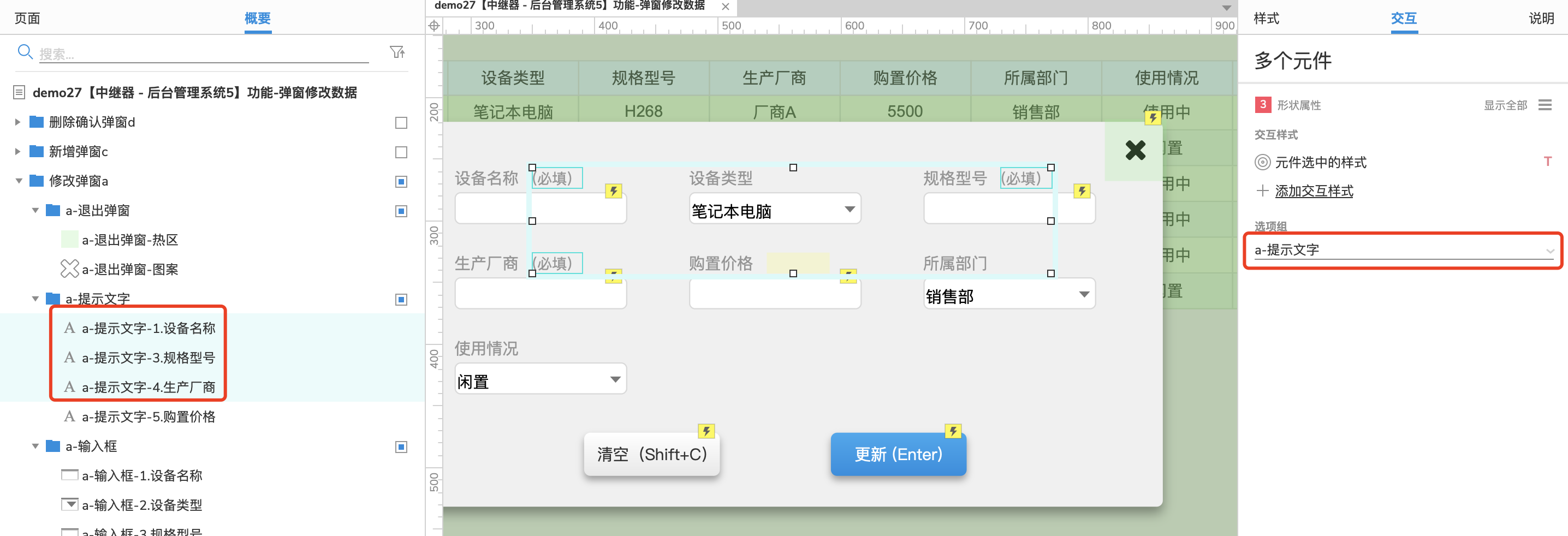Toggle the view marker for a-提示文字
Image resolution: width=1568 pixels, height=536 pixels.
[401, 299]
